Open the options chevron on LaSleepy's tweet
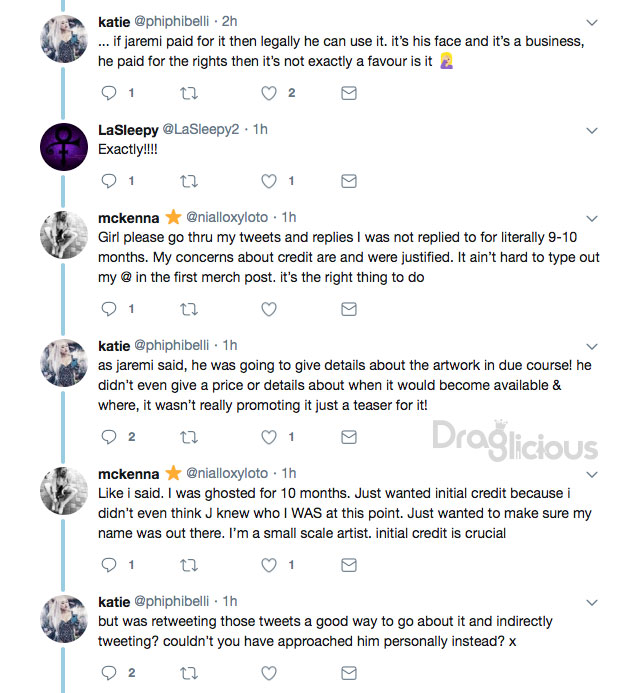 [x=592, y=130]
